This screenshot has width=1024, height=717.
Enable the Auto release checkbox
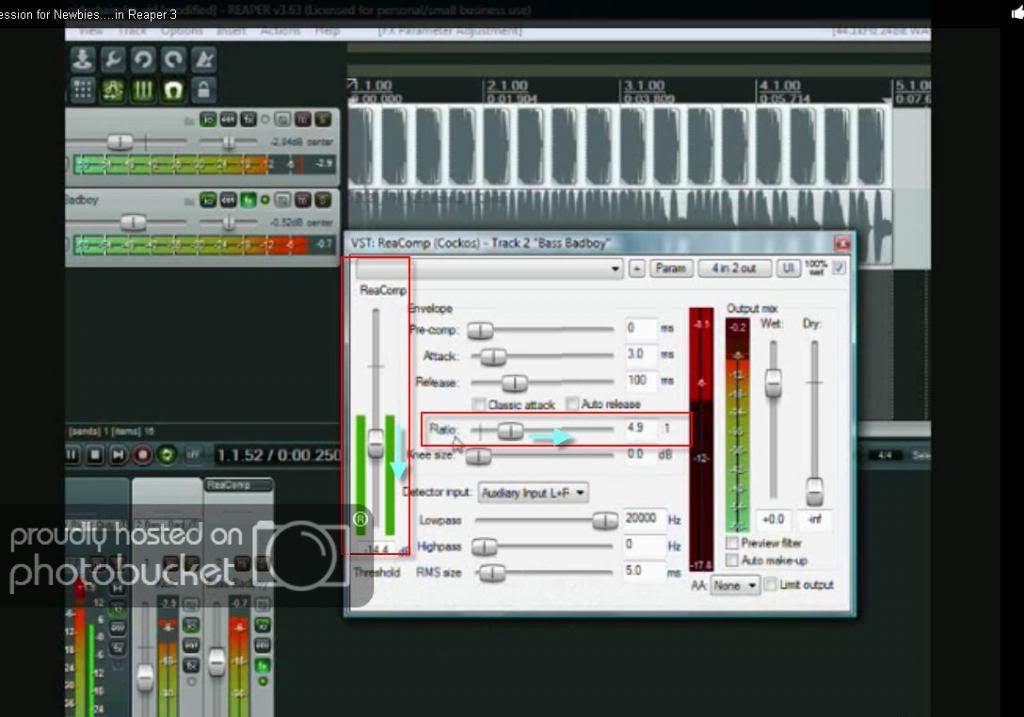point(572,405)
